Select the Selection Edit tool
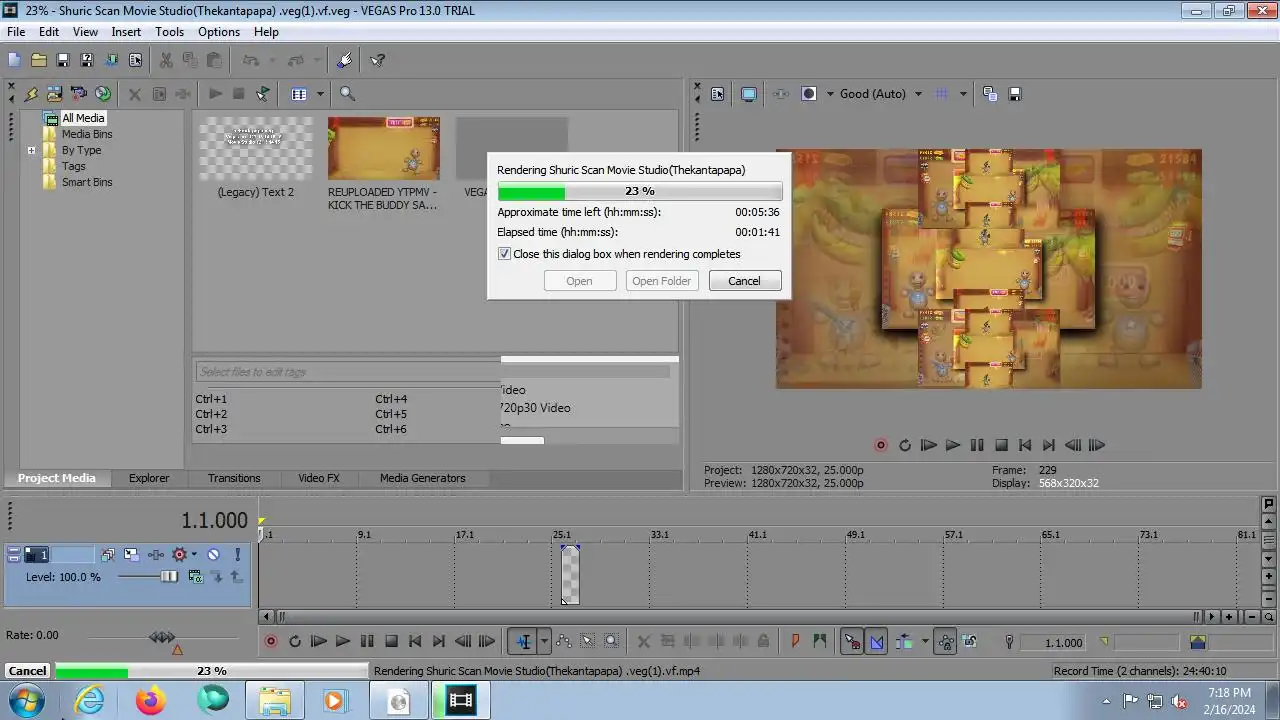This screenshot has height=720, width=1280. click(x=587, y=642)
